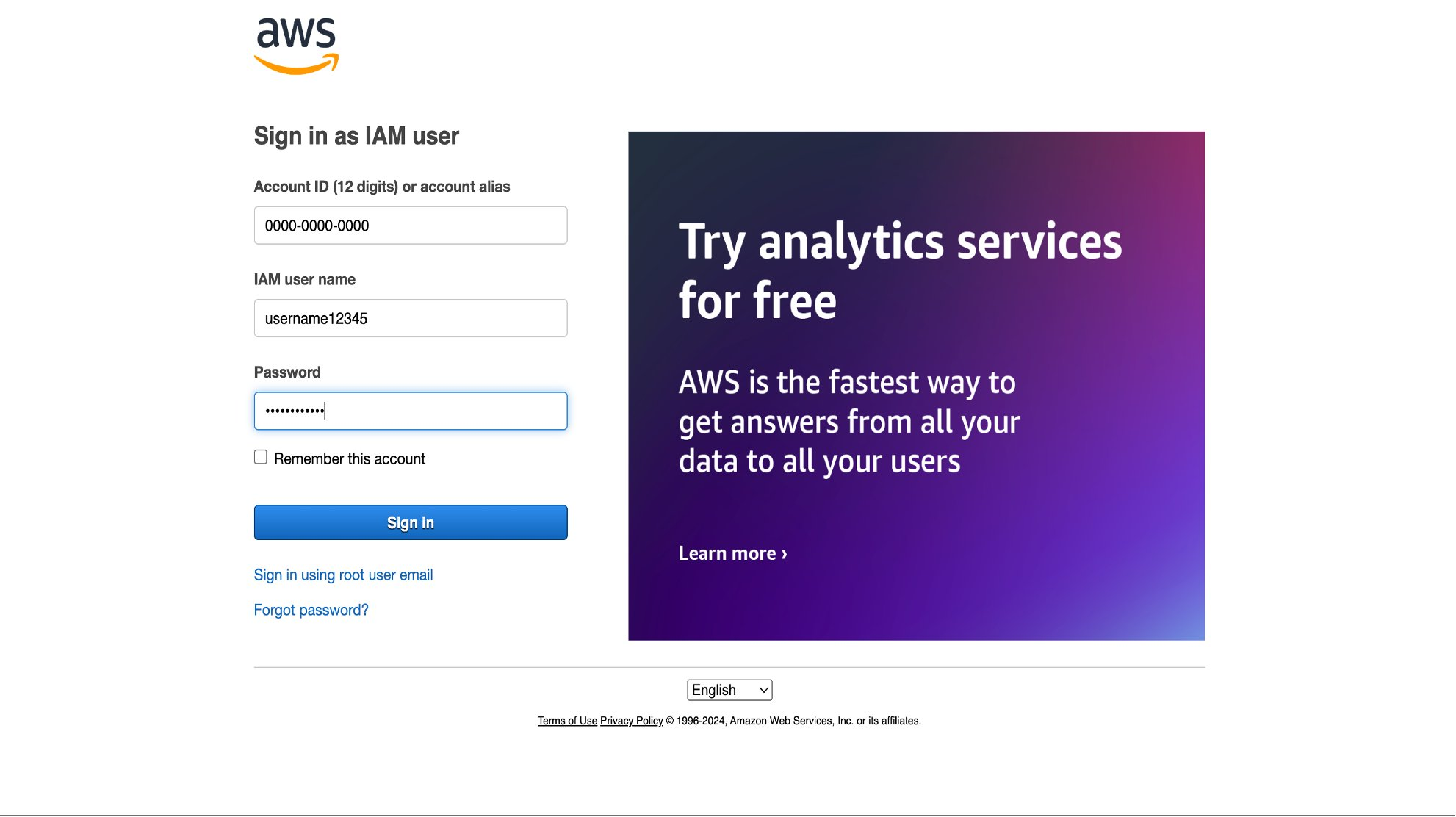
Task: Click the AWS logo
Action: pos(296,46)
